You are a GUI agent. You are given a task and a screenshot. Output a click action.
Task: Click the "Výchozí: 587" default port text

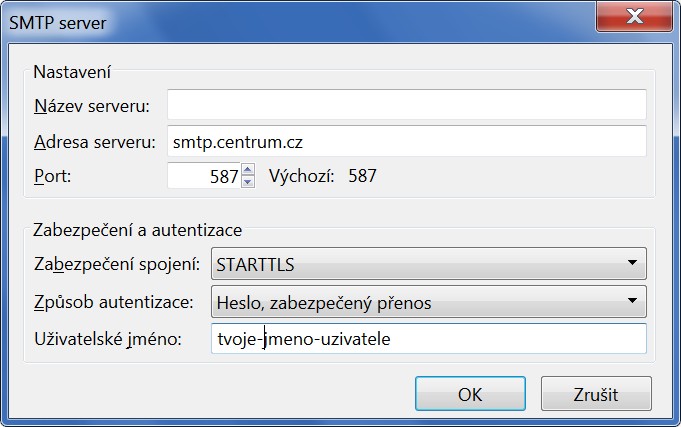click(322, 177)
